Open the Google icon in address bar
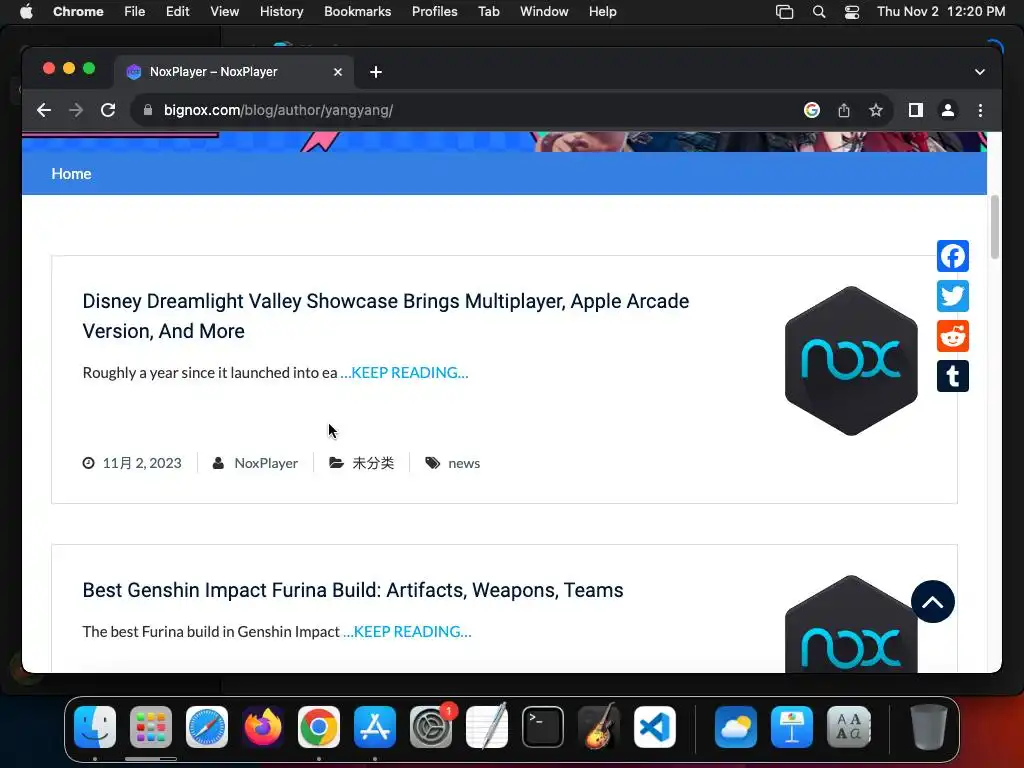This screenshot has width=1024, height=768. point(812,110)
